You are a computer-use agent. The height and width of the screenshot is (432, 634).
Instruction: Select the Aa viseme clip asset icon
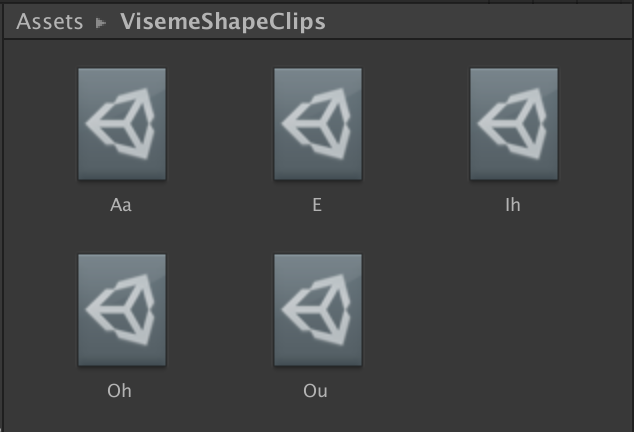tap(122, 124)
